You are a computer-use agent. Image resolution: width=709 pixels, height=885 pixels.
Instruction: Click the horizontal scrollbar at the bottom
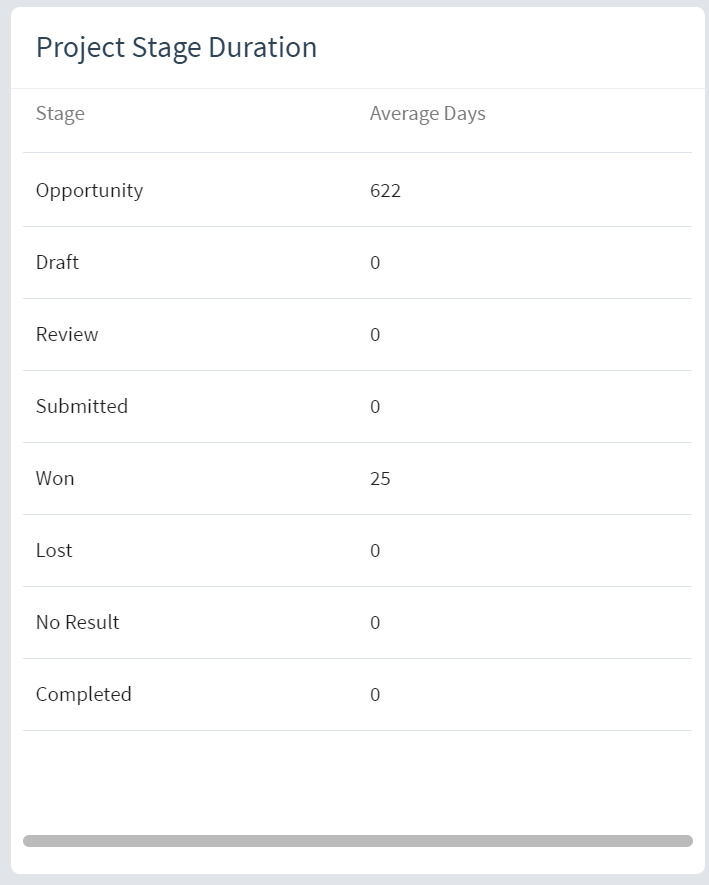[x=358, y=841]
